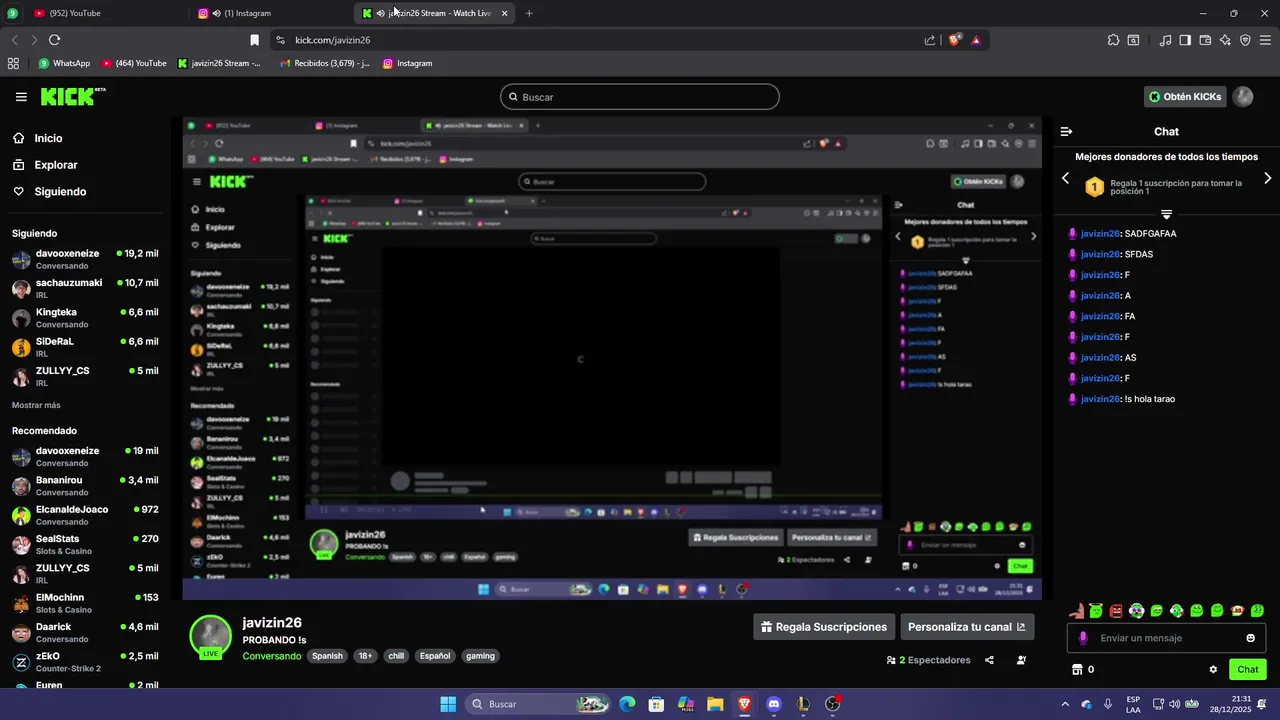Open Brave Leo AI sparkle icon
This screenshot has height=720, width=1280.
point(1225,40)
